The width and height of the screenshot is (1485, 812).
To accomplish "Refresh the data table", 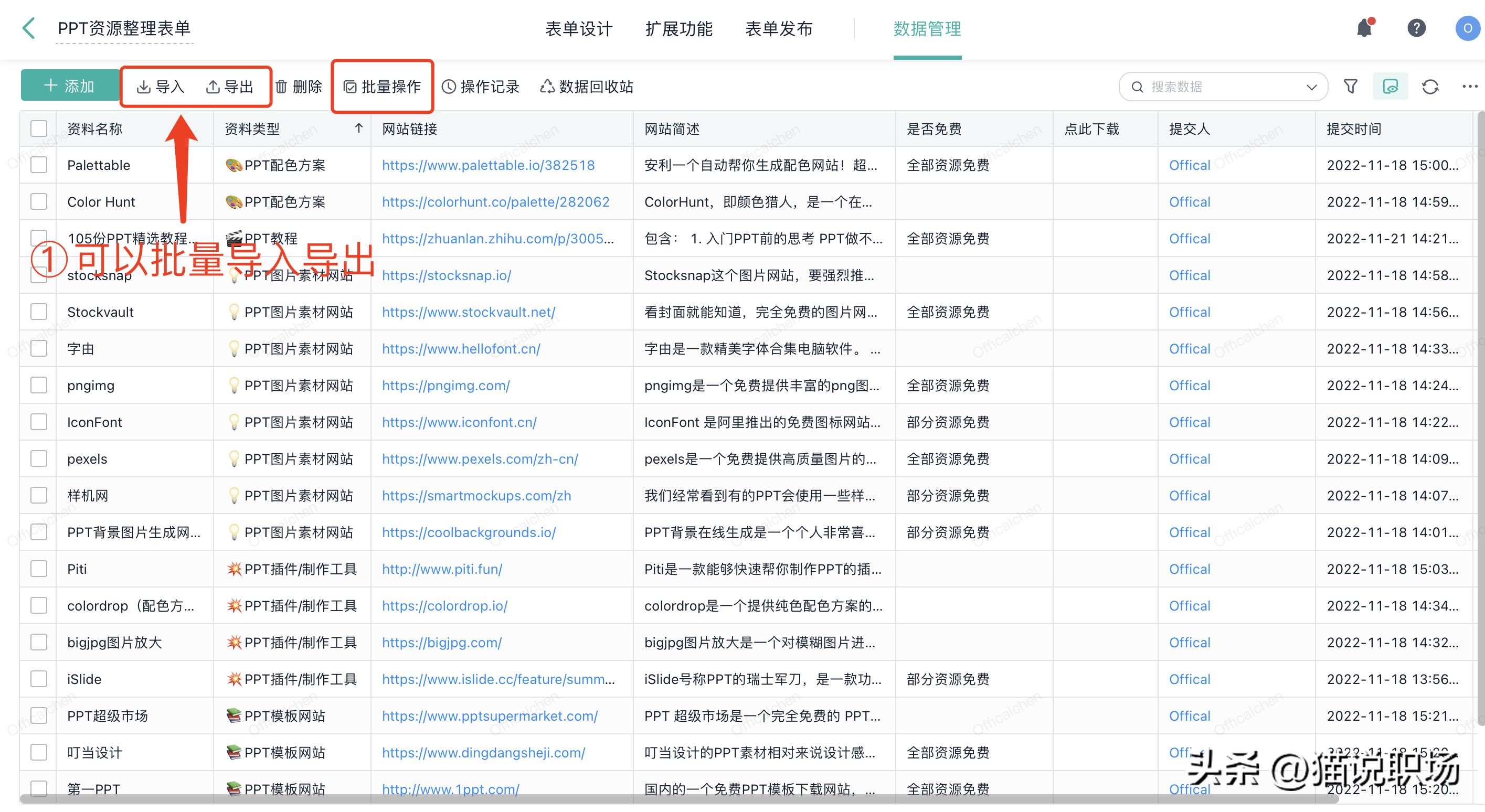I will (1430, 87).
